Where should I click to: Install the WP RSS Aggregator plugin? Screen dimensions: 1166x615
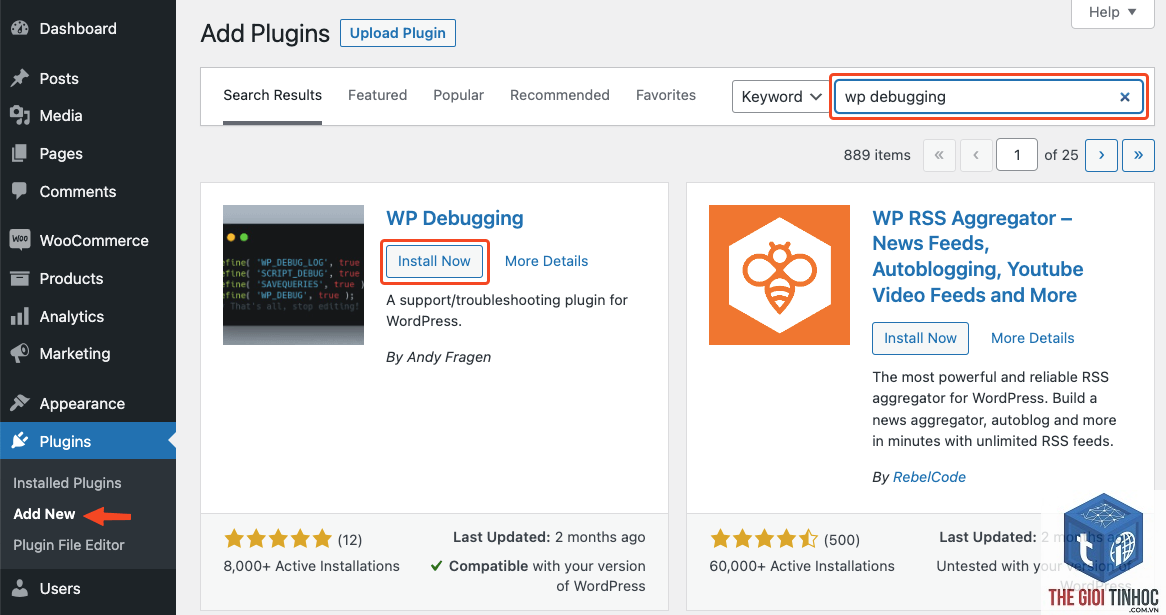[x=920, y=338]
